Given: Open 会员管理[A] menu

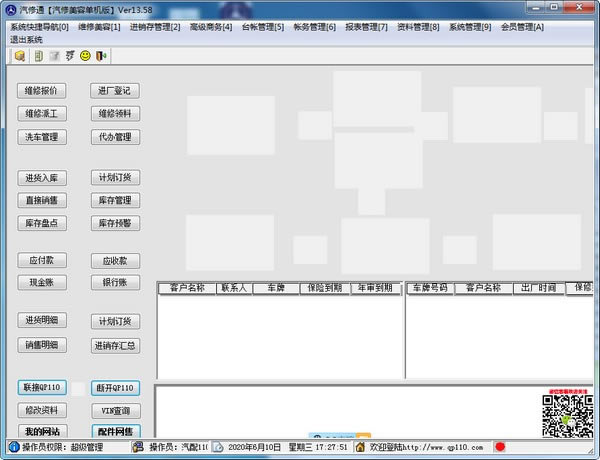Looking at the screenshot, I should coord(522,27).
